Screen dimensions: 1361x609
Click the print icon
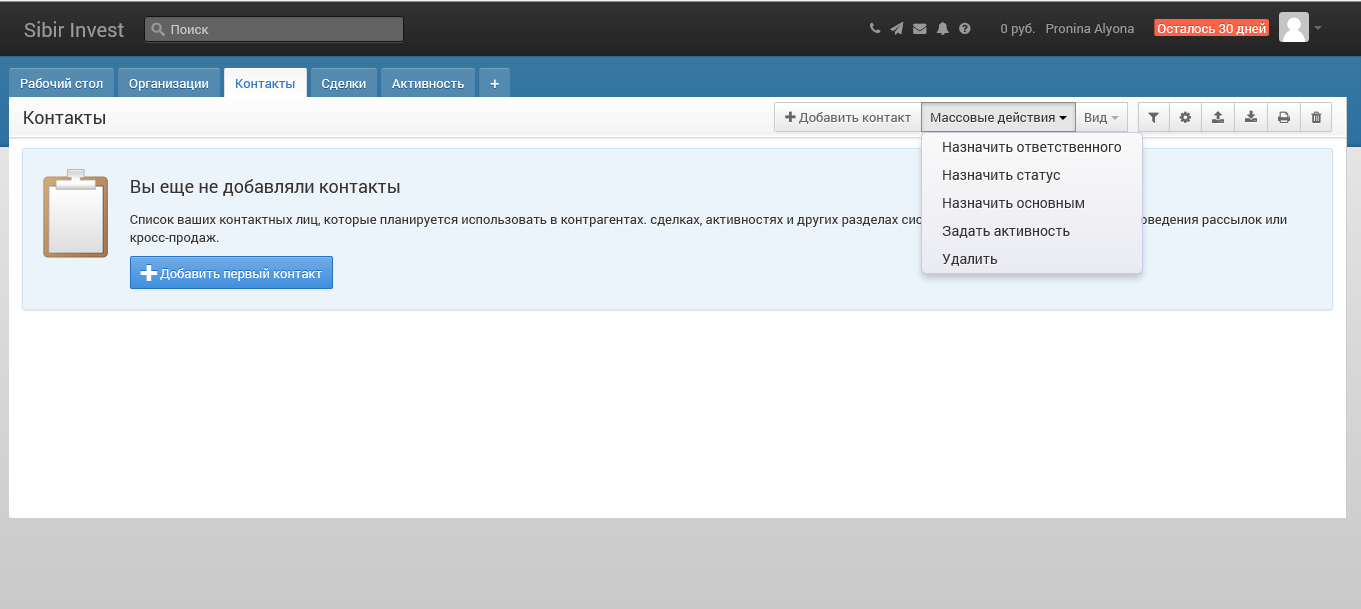[x=1283, y=117]
